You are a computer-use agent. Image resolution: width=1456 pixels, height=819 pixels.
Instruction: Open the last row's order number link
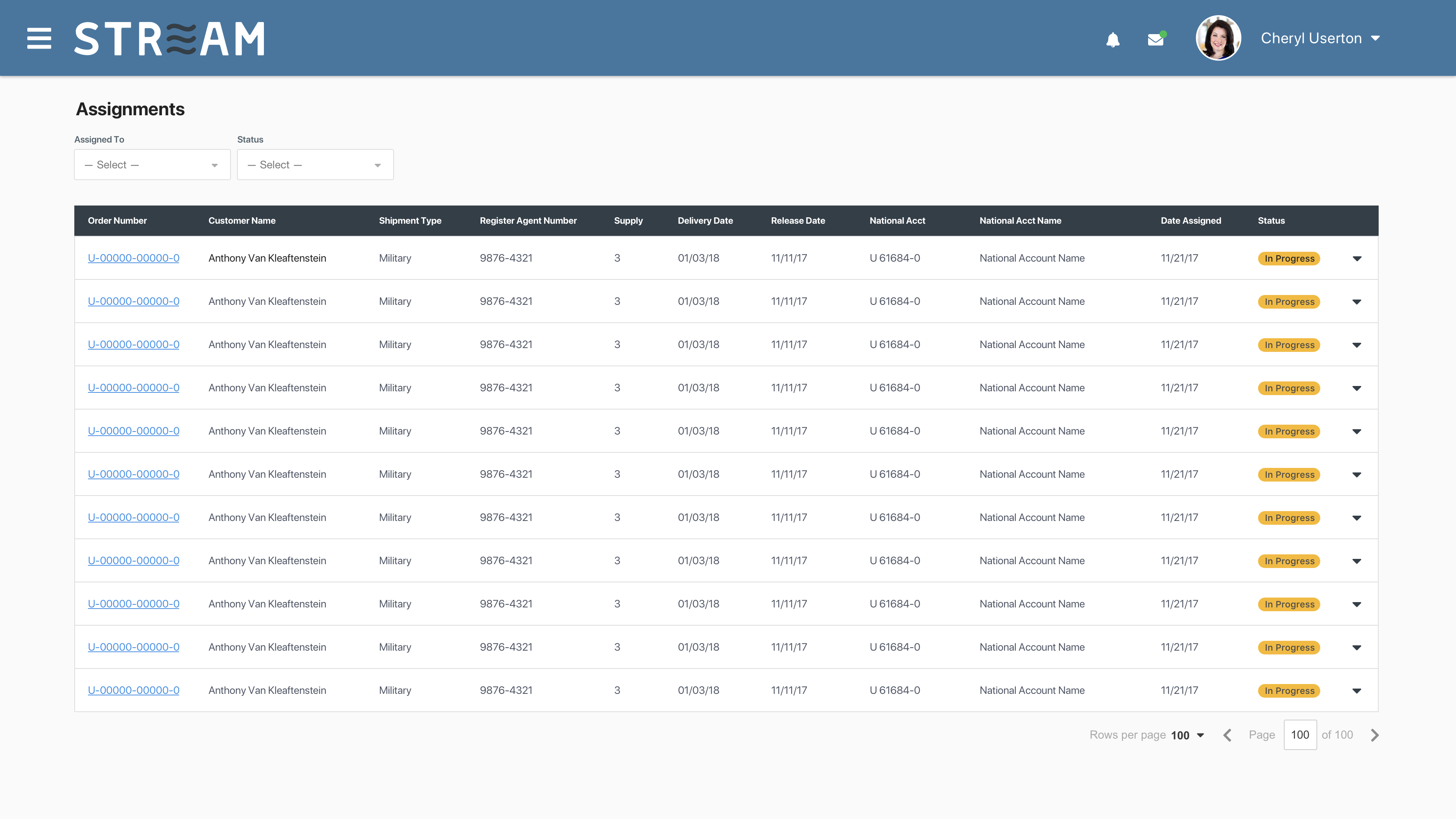coord(133,690)
